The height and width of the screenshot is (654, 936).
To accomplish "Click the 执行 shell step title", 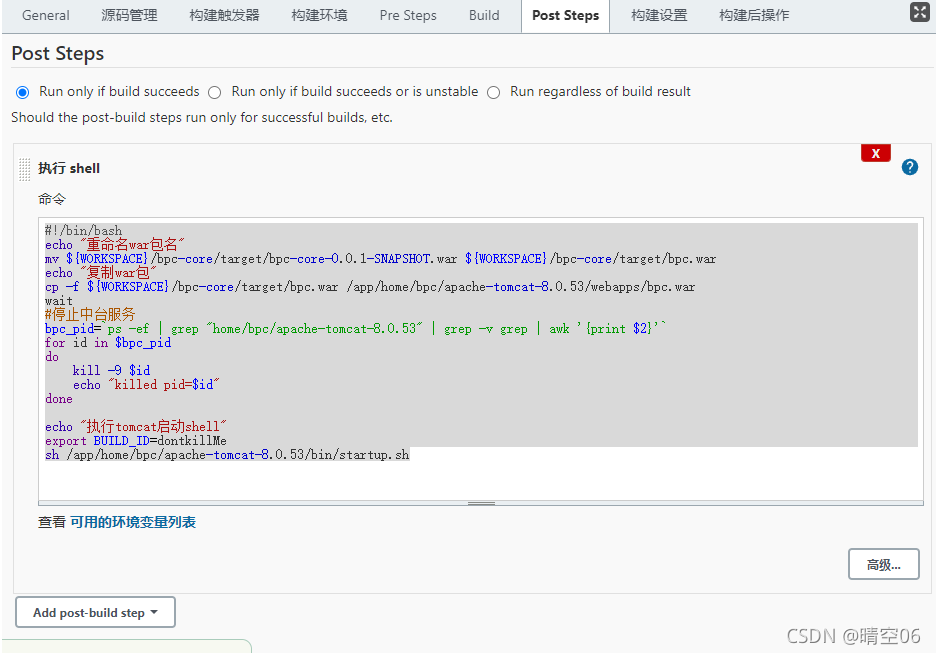I will [69, 168].
